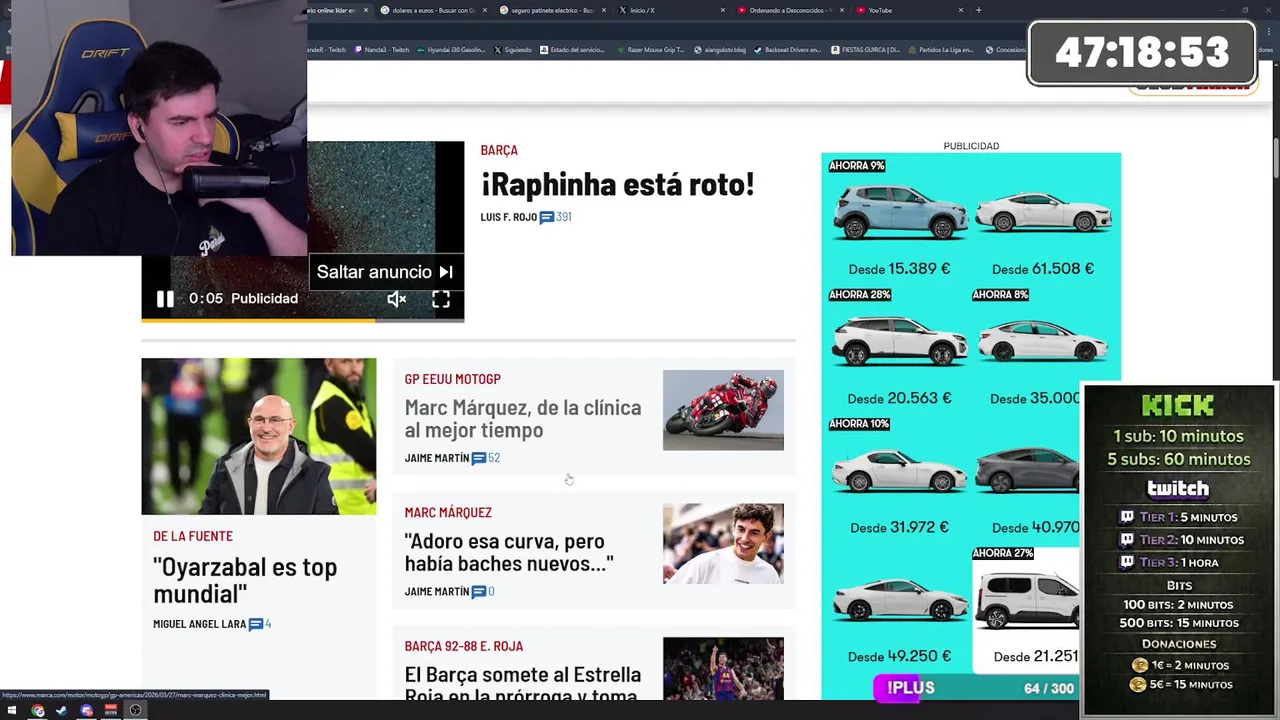Close the dolares a euros tab
The width and height of the screenshot is (1280, 720).
(x=485, y=10)
